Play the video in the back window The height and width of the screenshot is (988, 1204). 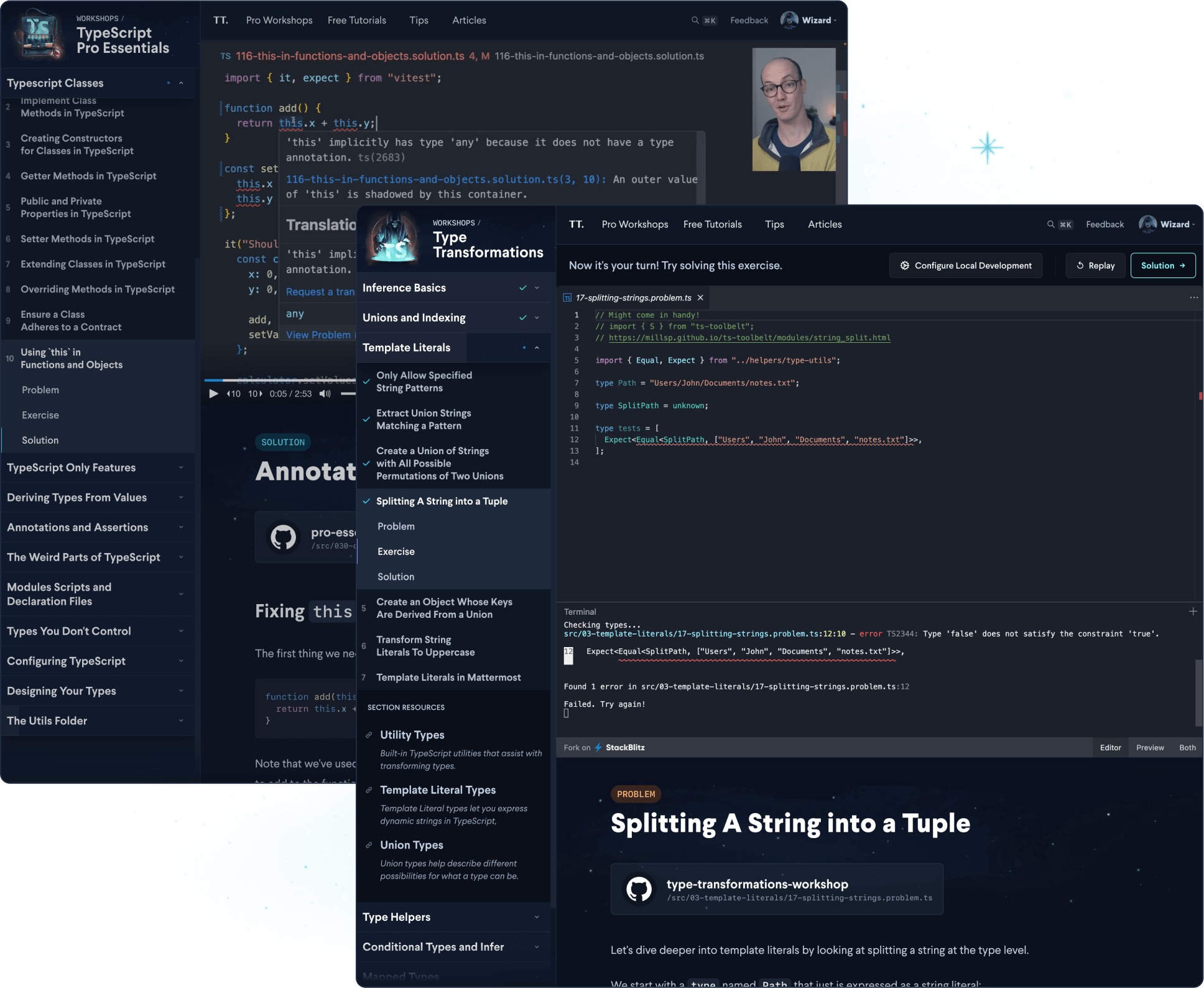(x=213, y=394)
